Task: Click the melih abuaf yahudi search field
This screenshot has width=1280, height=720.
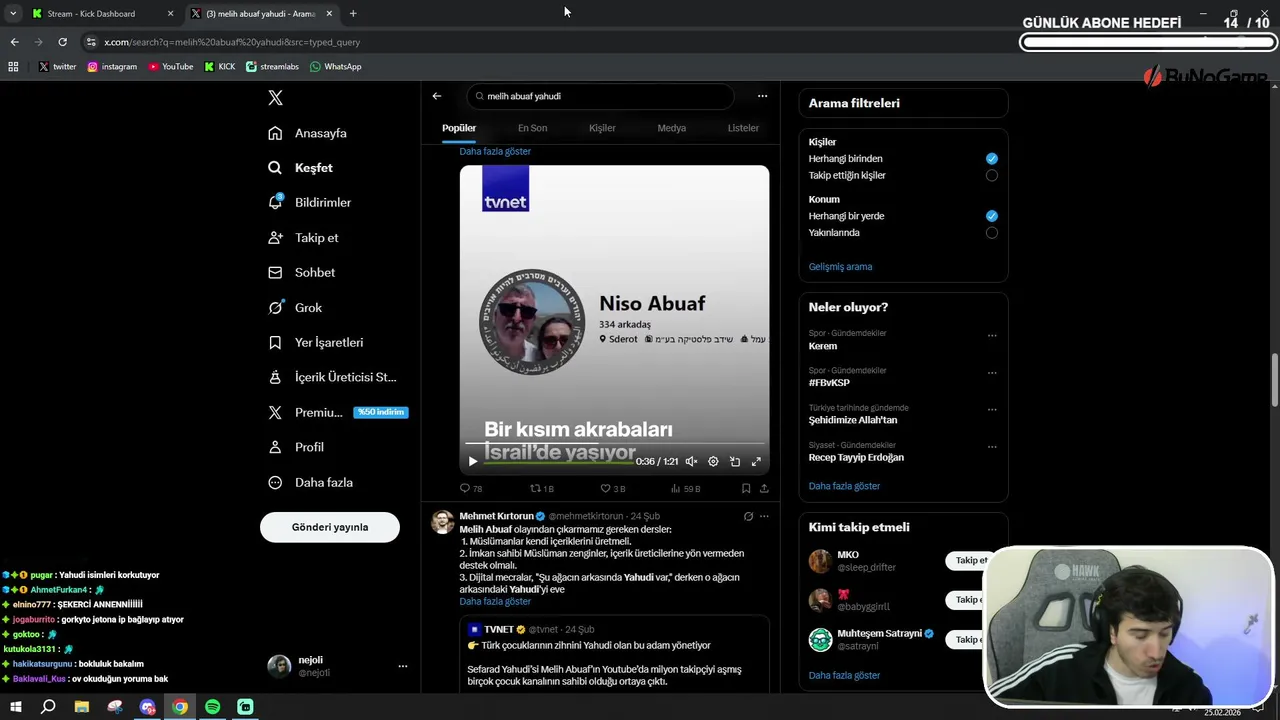Action: coord(600,96)
